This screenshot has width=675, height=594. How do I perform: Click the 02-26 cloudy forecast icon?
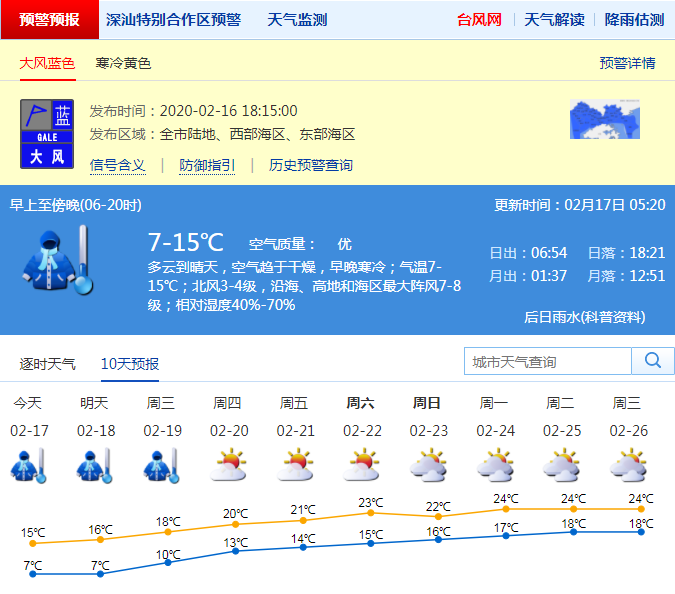(627, 466)
